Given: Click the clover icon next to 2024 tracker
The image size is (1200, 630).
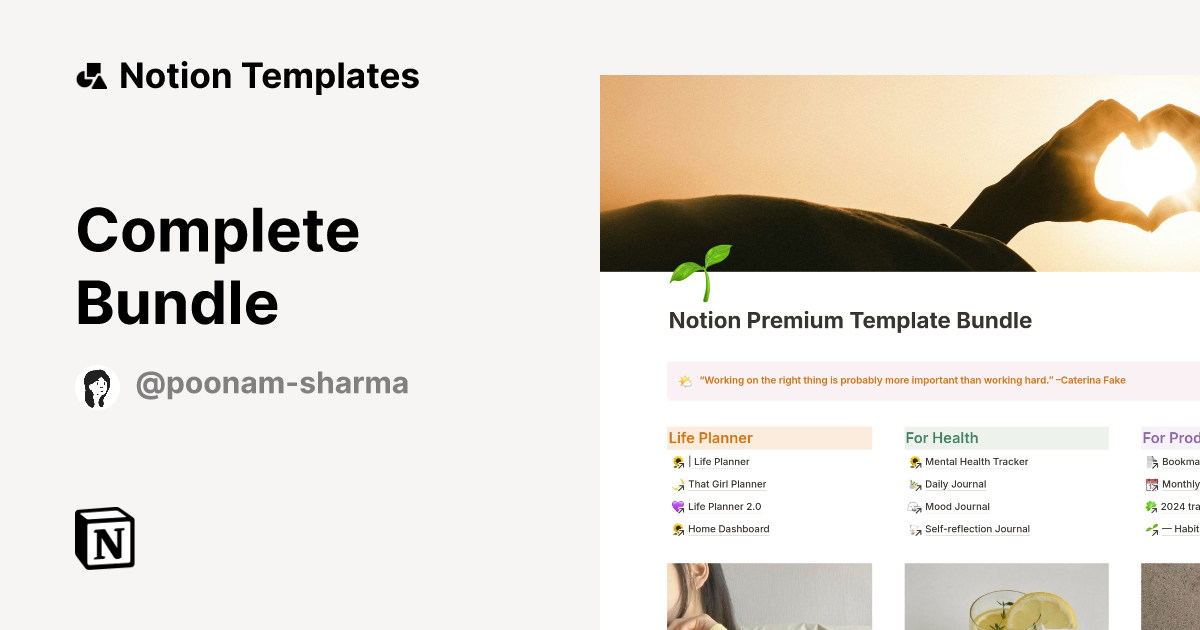Looking at the screenshot, I should (1152, 506).
